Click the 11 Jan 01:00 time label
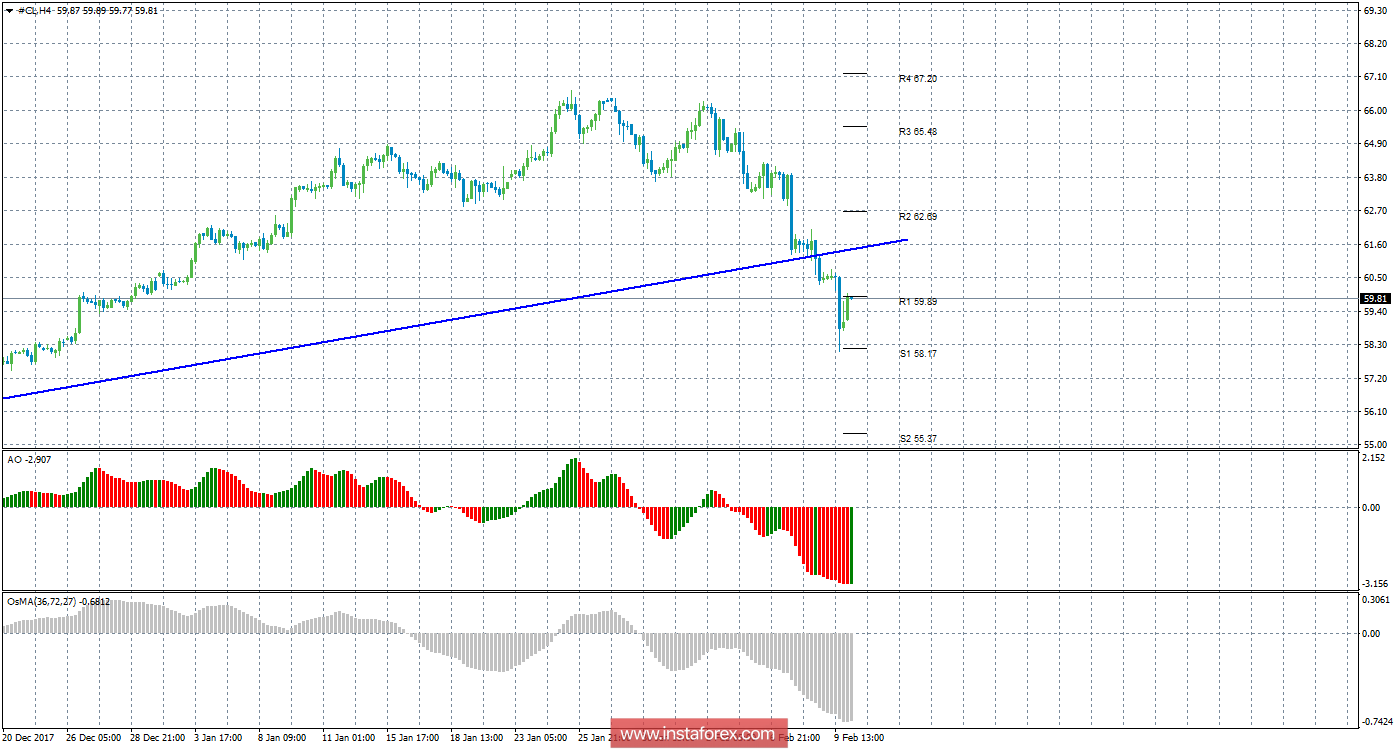Viewport: 1398px width, 749px height. pos(348,738)
